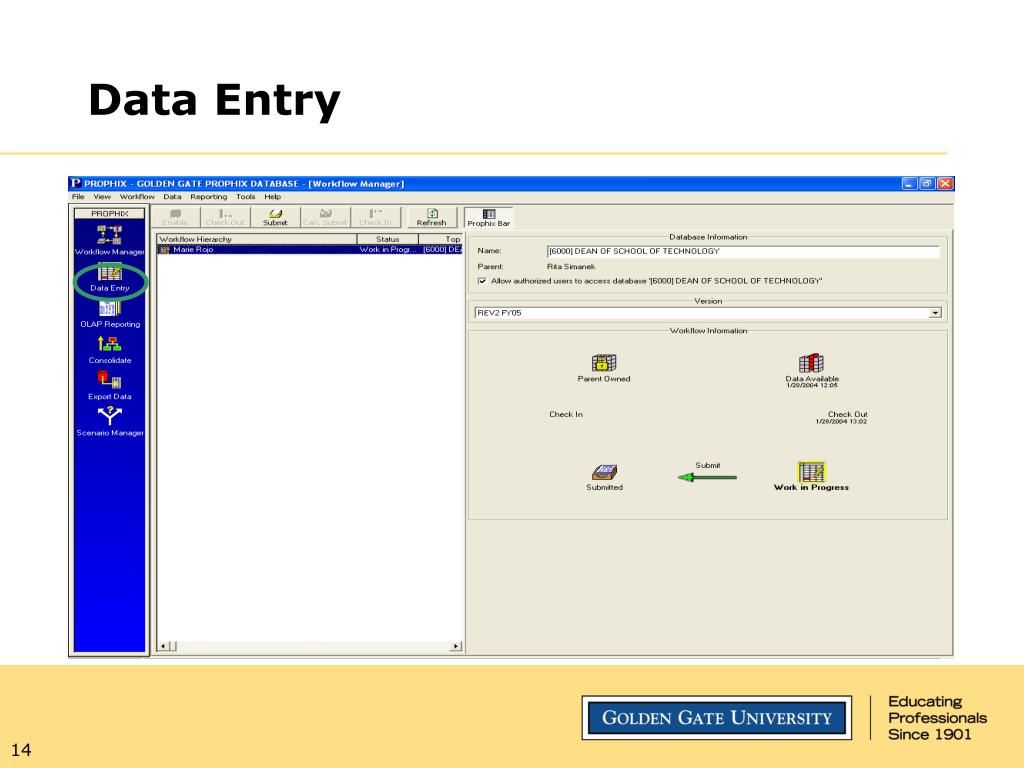This screenshot has width=1024, height=768.
Task: Select the Marie Rojo hierarchy row
Action: [310, 249]
